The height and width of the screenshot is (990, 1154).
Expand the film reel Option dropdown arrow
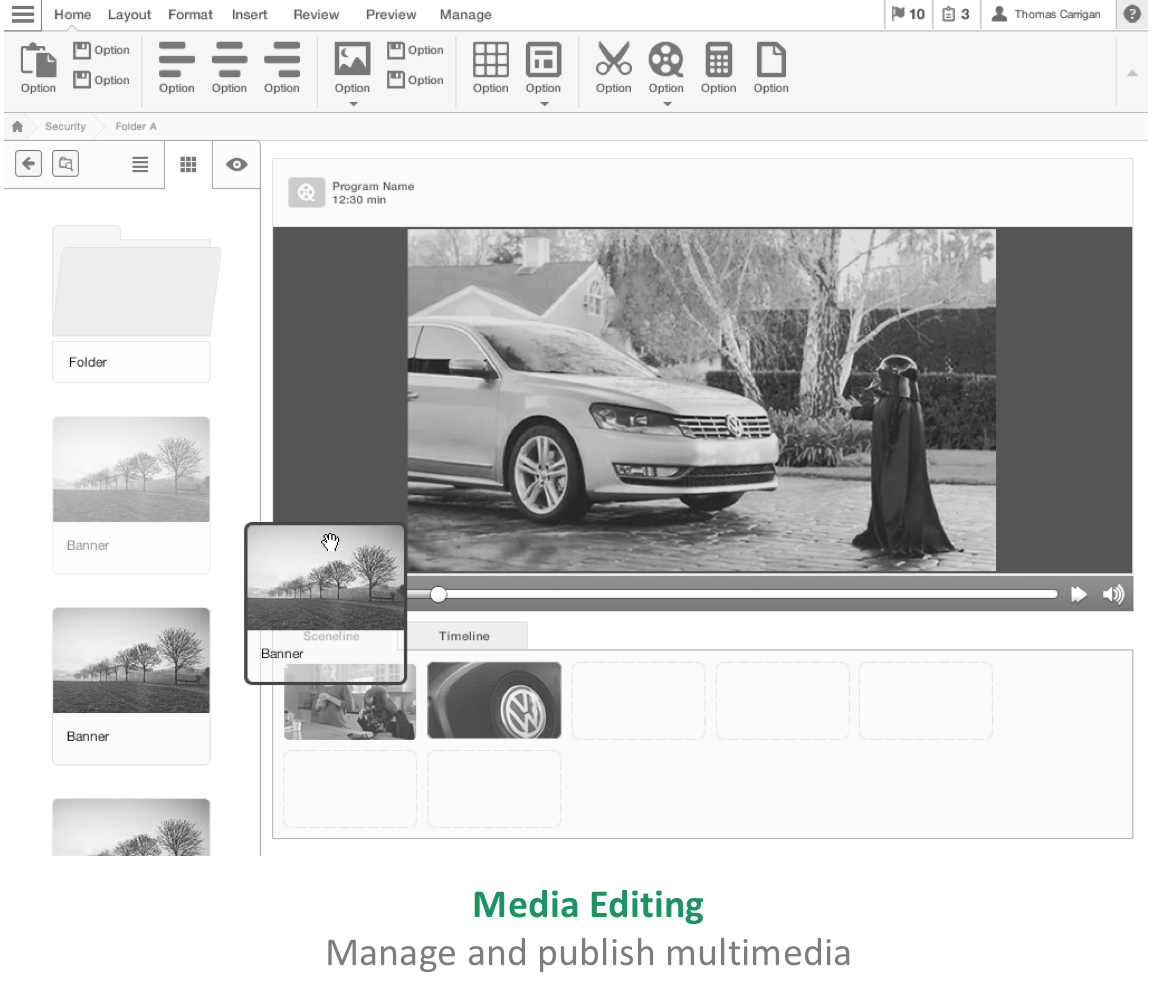(668, 105)
